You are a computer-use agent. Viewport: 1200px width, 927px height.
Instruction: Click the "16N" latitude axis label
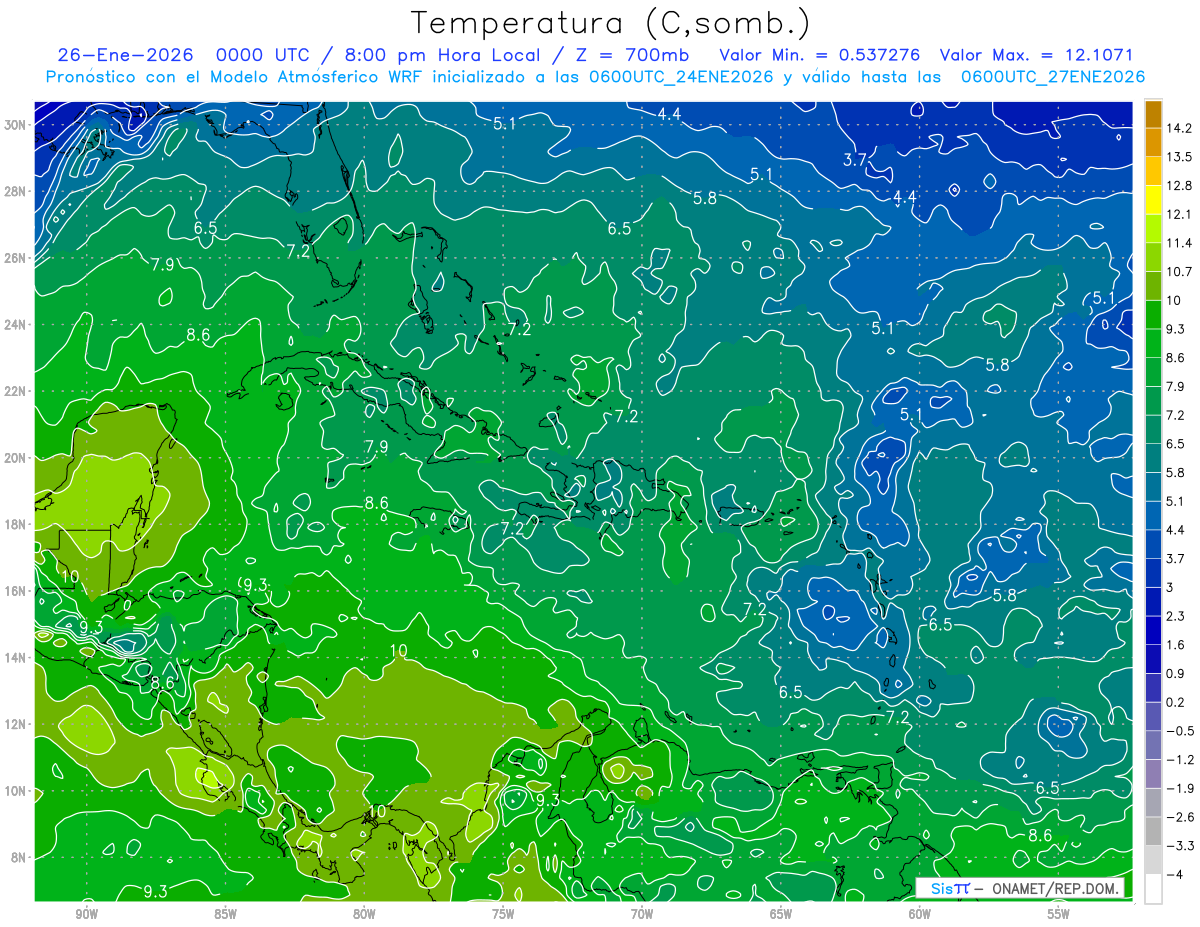point(15,591)
